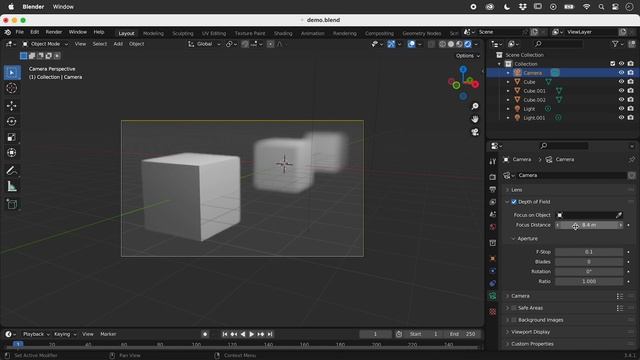Open the Object properties tab icon
640x360 pixels.
(493, 258)
